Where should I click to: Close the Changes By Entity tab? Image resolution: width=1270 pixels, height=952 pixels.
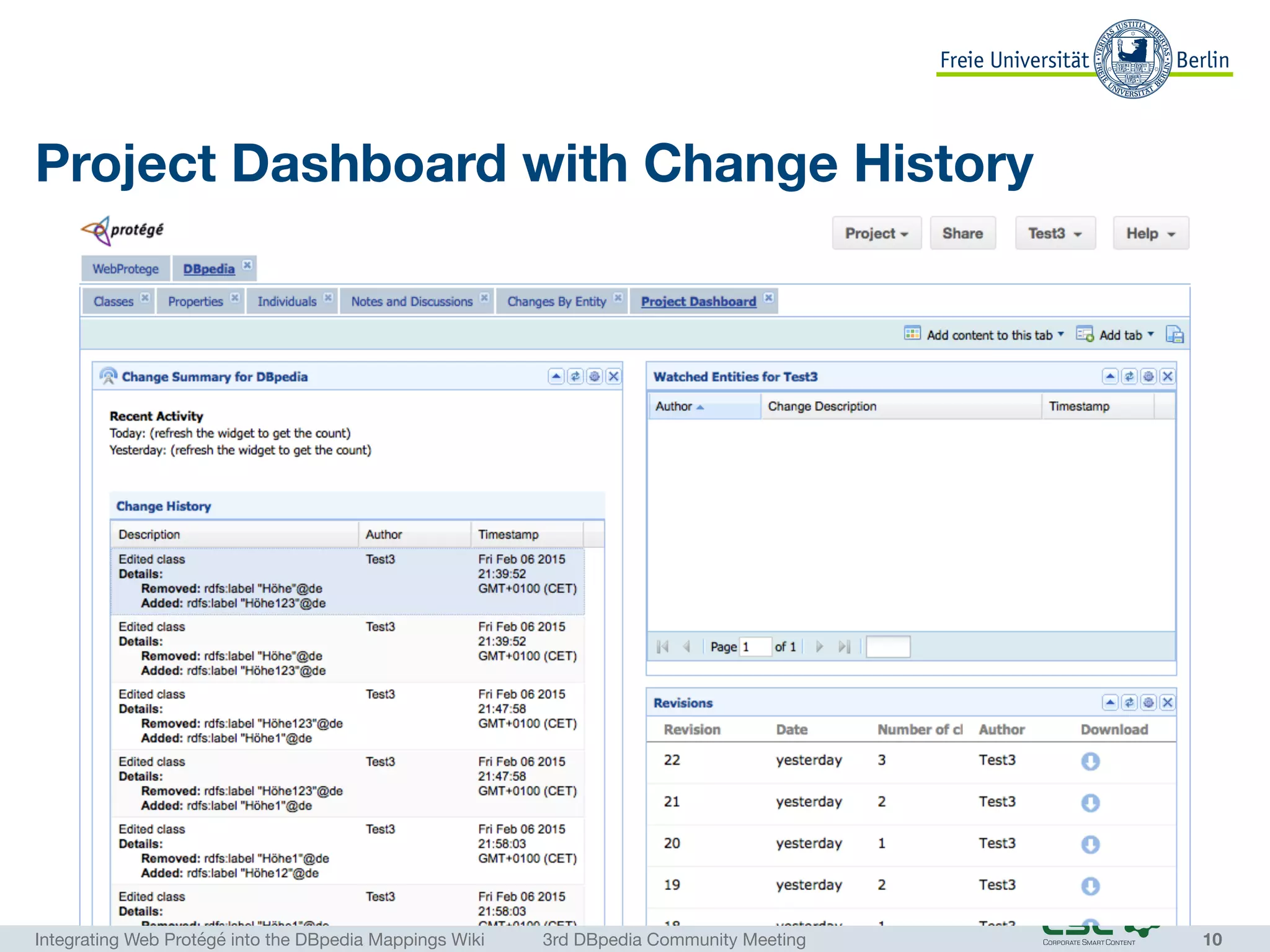[x=618, y=298]
